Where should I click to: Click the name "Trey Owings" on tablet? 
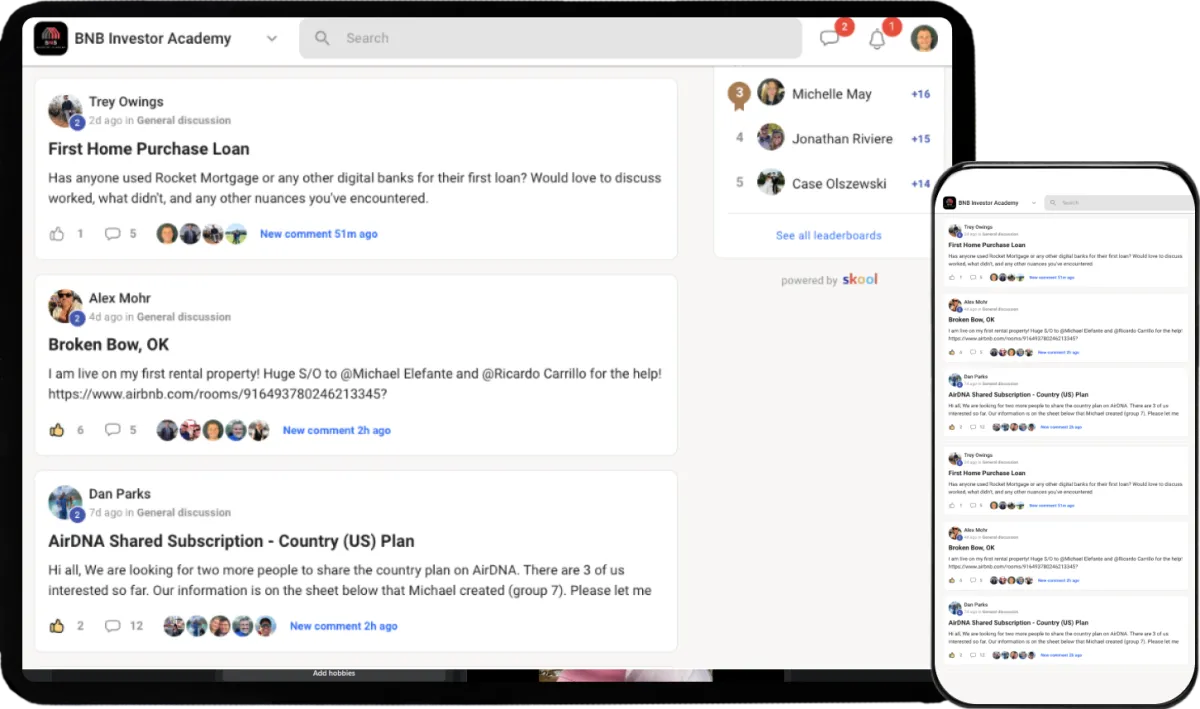[126, 101]
